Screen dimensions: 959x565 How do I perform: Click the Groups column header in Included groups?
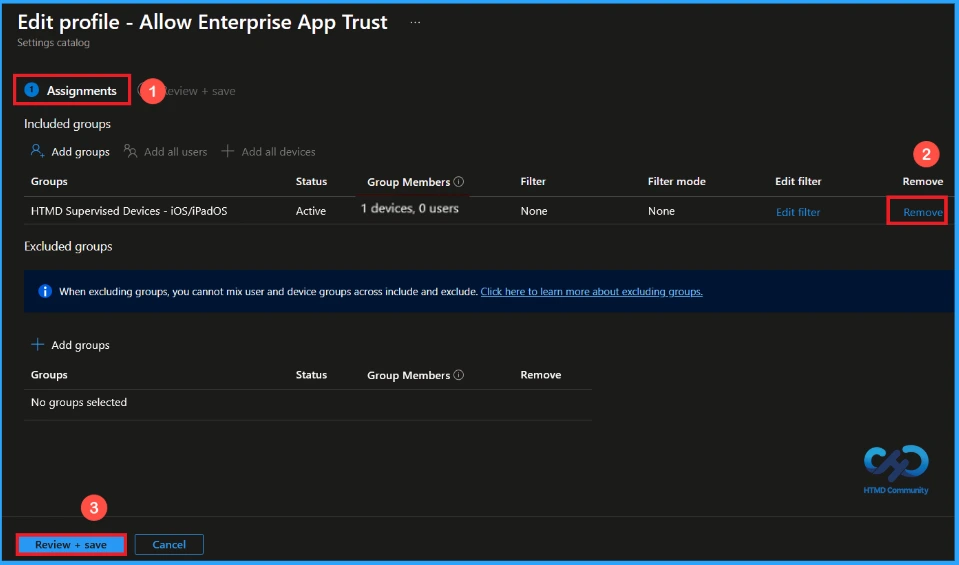49,182
